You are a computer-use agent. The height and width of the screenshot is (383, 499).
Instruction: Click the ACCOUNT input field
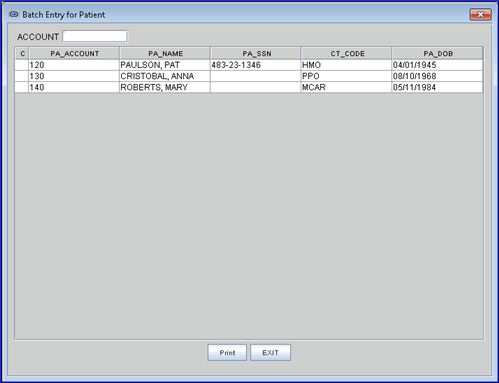tap(95, 36)
